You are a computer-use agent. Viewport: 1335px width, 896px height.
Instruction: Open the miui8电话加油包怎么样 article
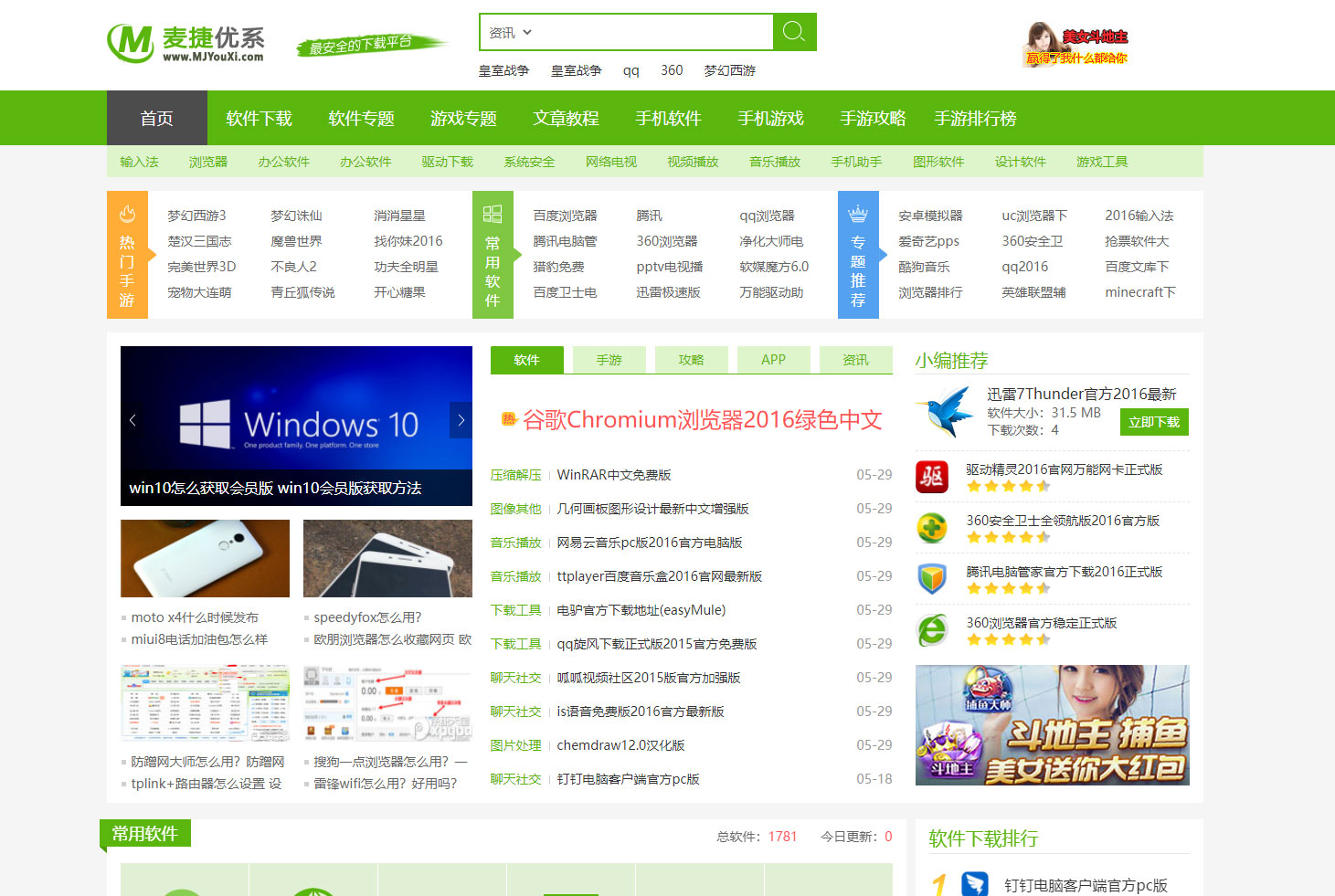pyautogui.click(x=199, y=639)
